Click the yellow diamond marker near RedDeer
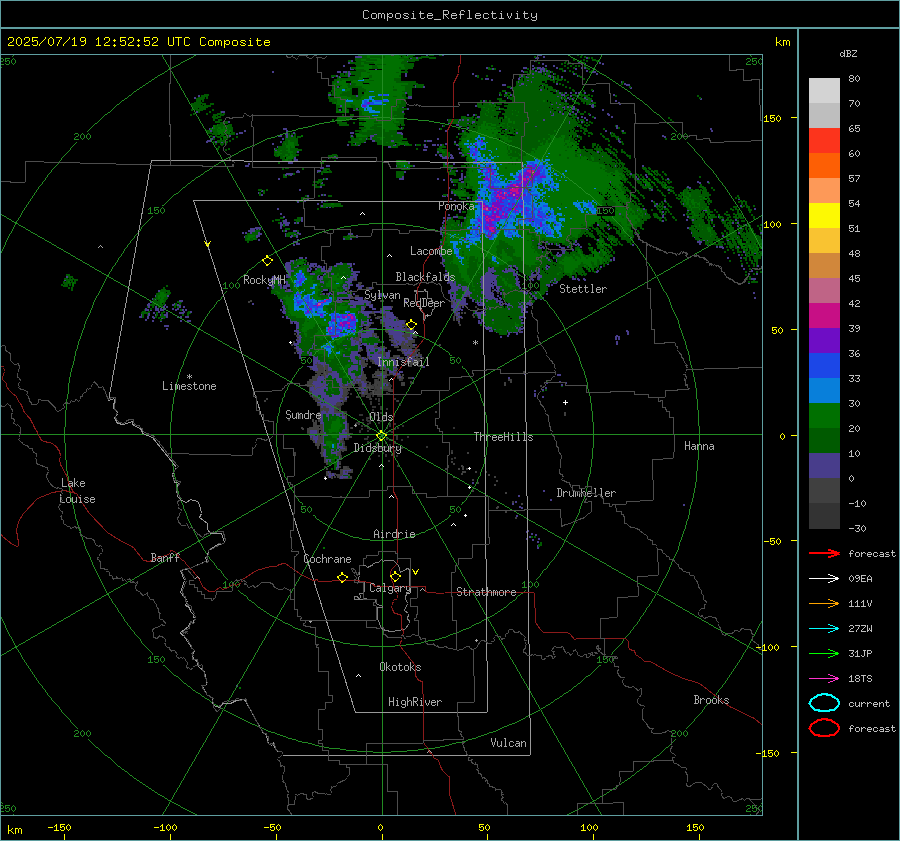This screenshot has width=900, height=841. click(411, 325)
